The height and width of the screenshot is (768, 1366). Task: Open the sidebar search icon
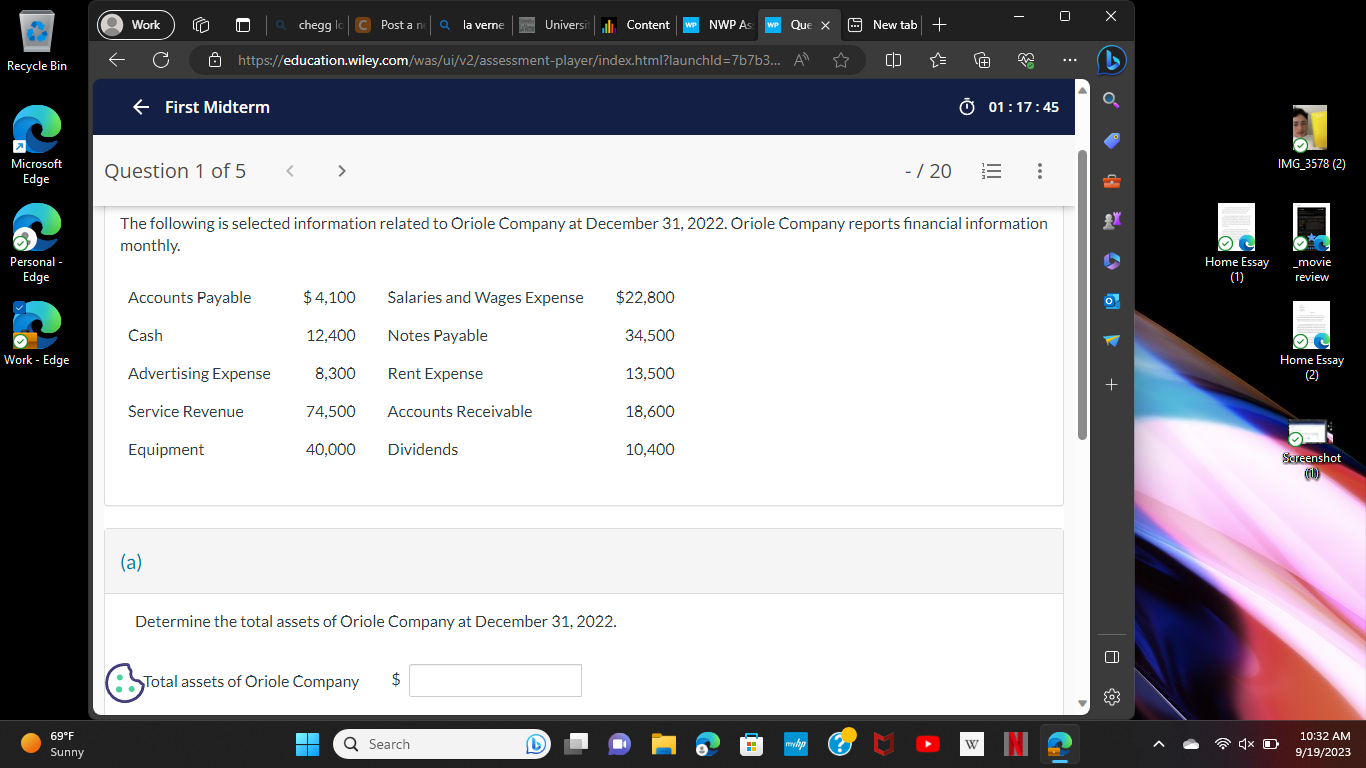click(1112, 99)
